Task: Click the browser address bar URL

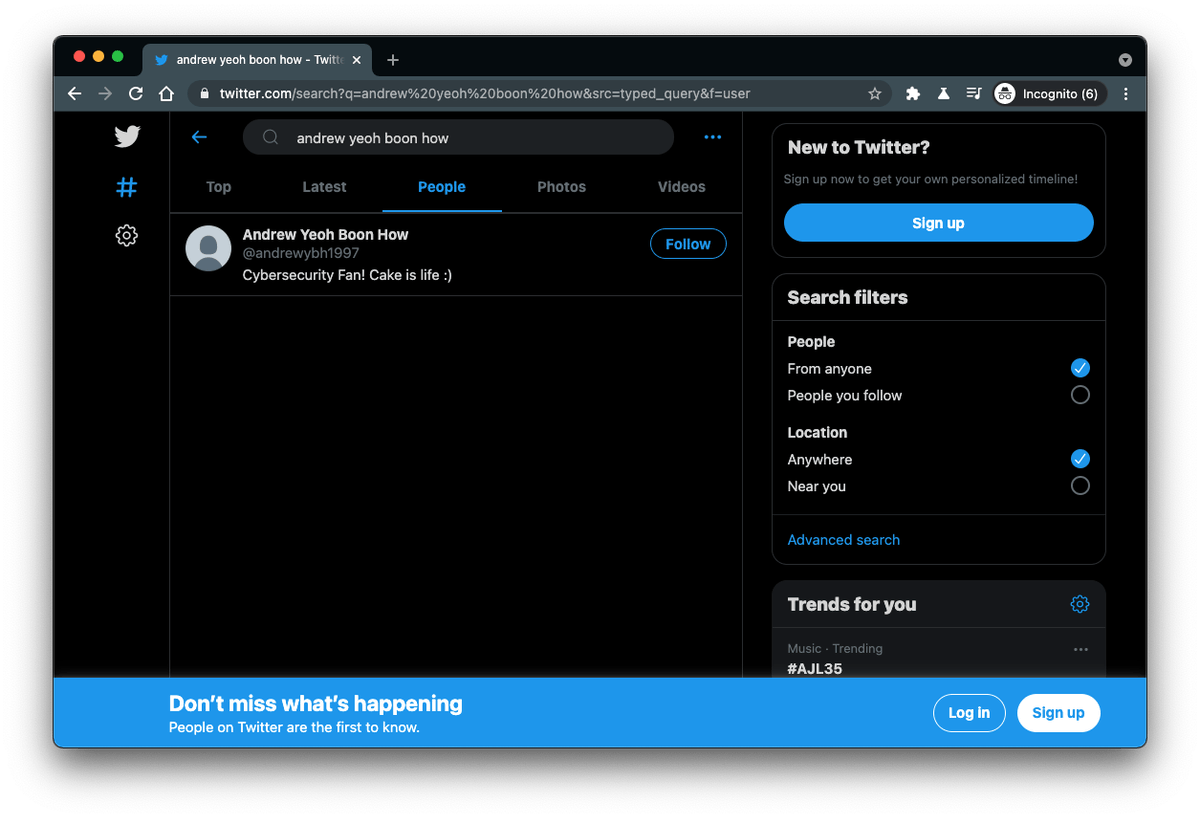Action: pyautogui.click(x=484, y=94)
